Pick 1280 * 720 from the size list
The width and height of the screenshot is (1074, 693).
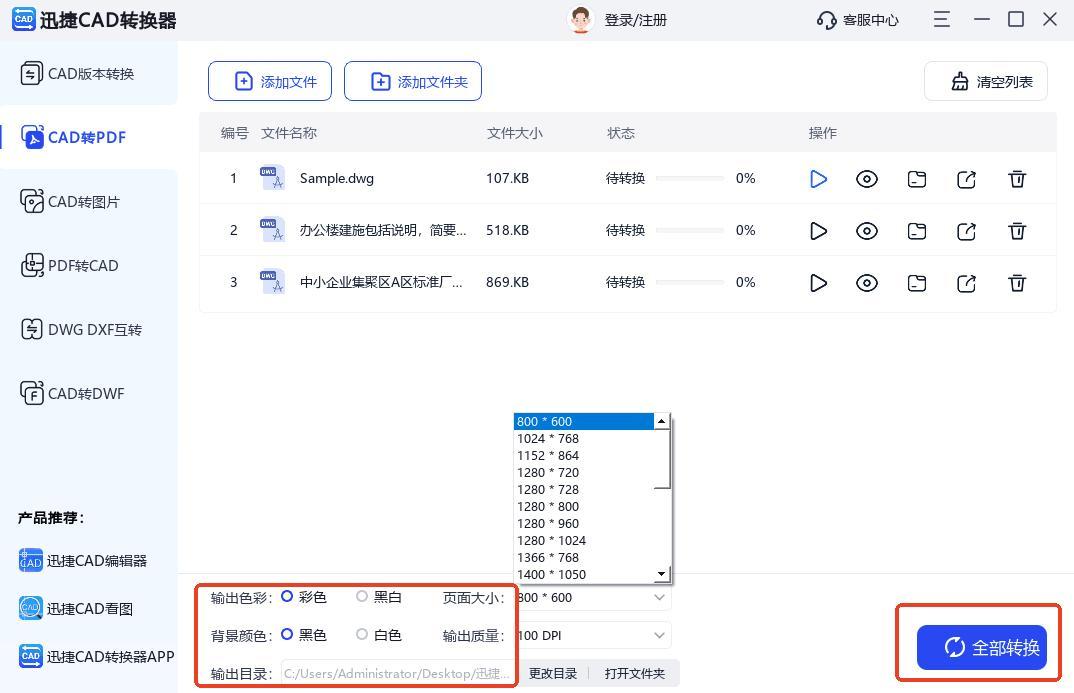point(548,472)
